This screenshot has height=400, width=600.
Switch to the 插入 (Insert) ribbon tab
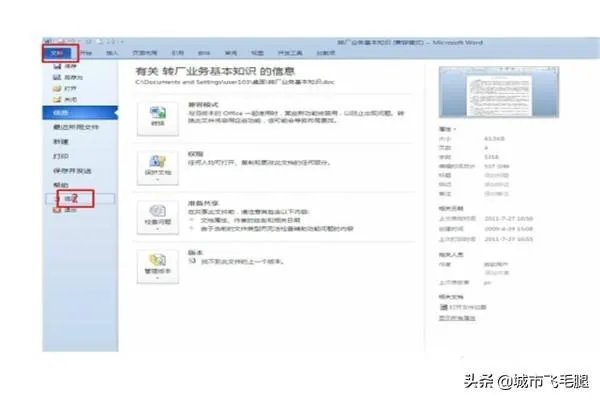pyautogui.click(x=112, y=53)
